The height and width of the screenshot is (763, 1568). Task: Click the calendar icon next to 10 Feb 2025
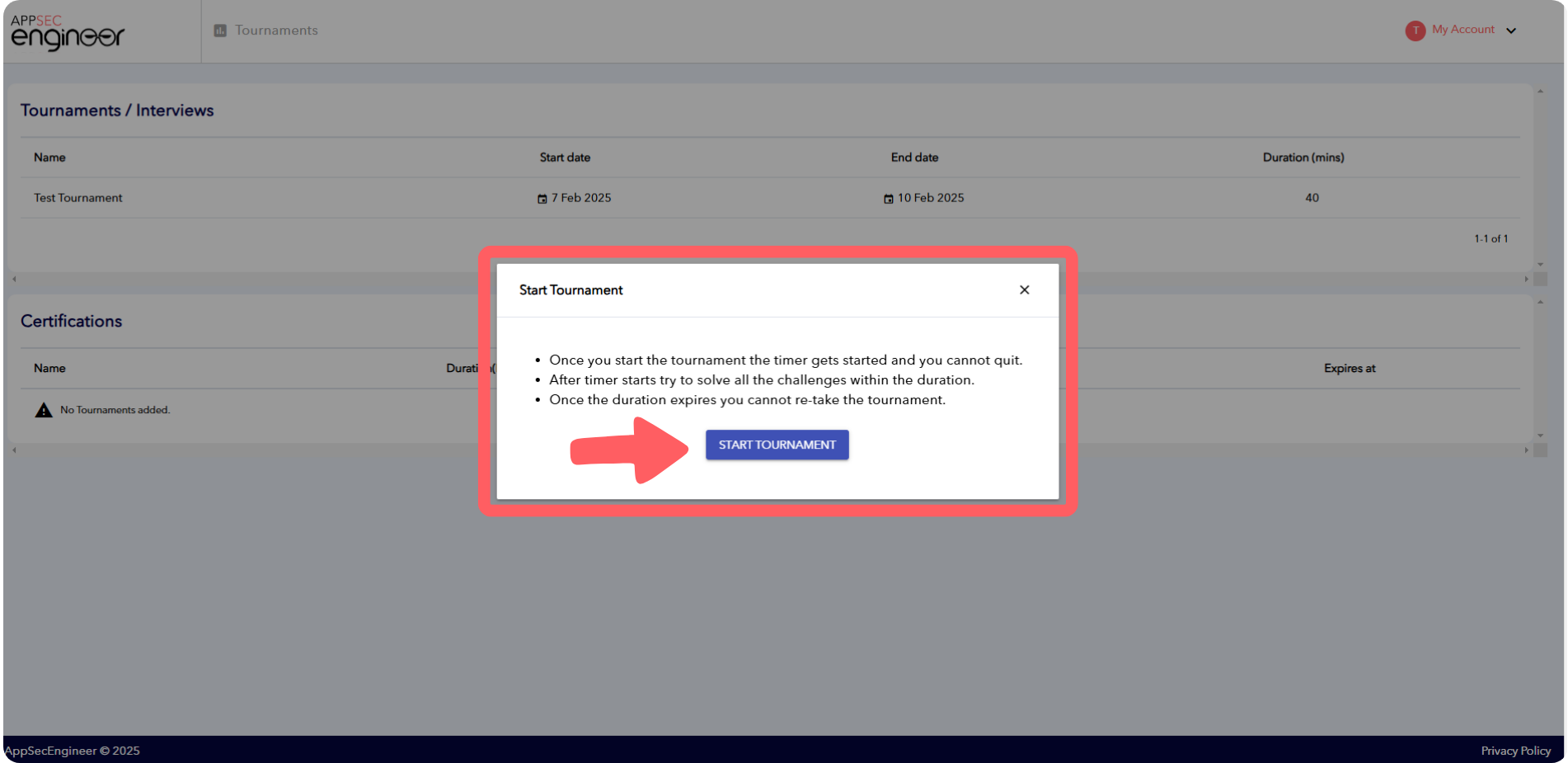(x=889, y=198)
